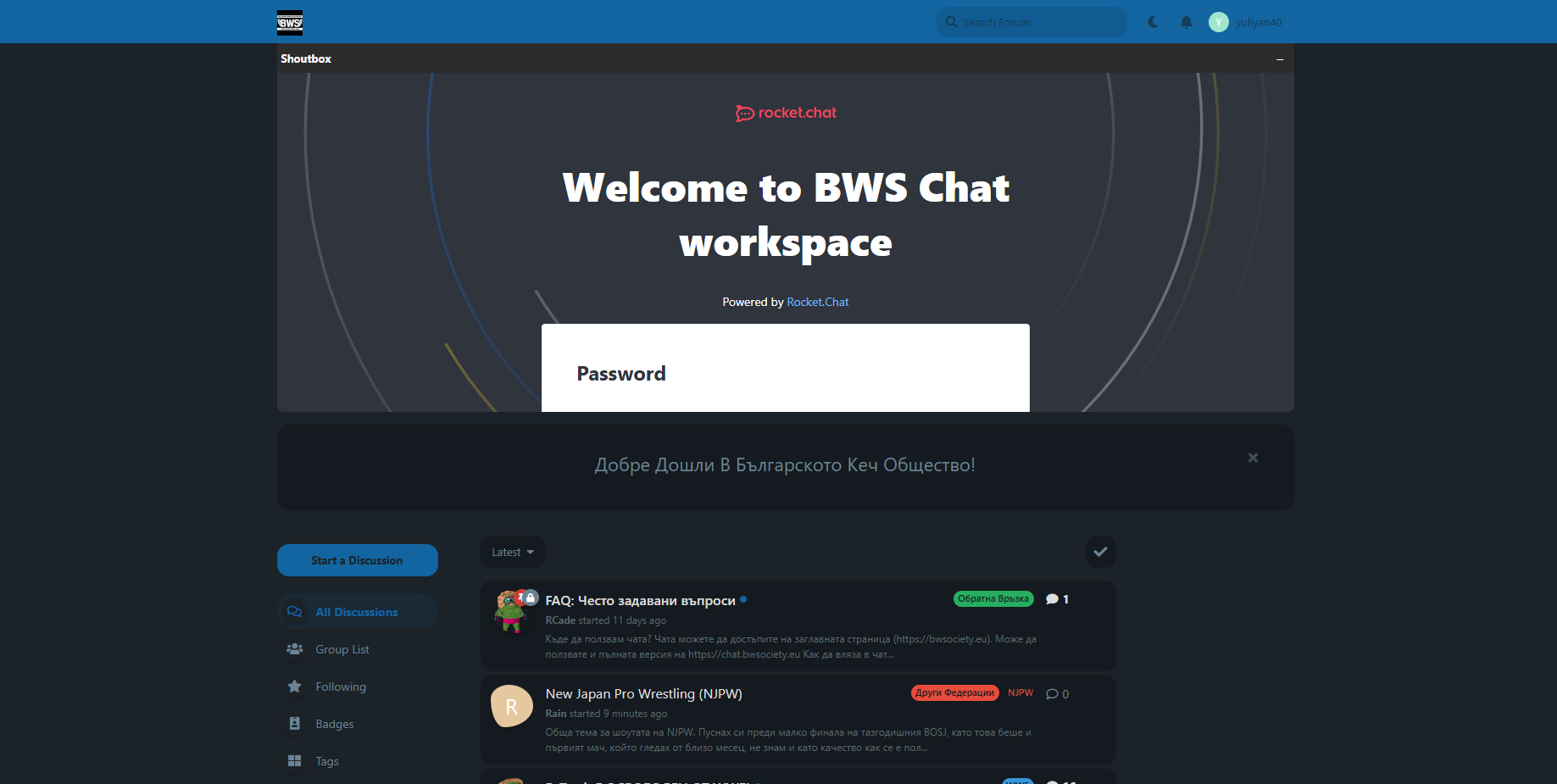Viewport: 1557px width, 784px height.
Task: Click the NJPW post excerpt text
Action: [x=788, y=740]
